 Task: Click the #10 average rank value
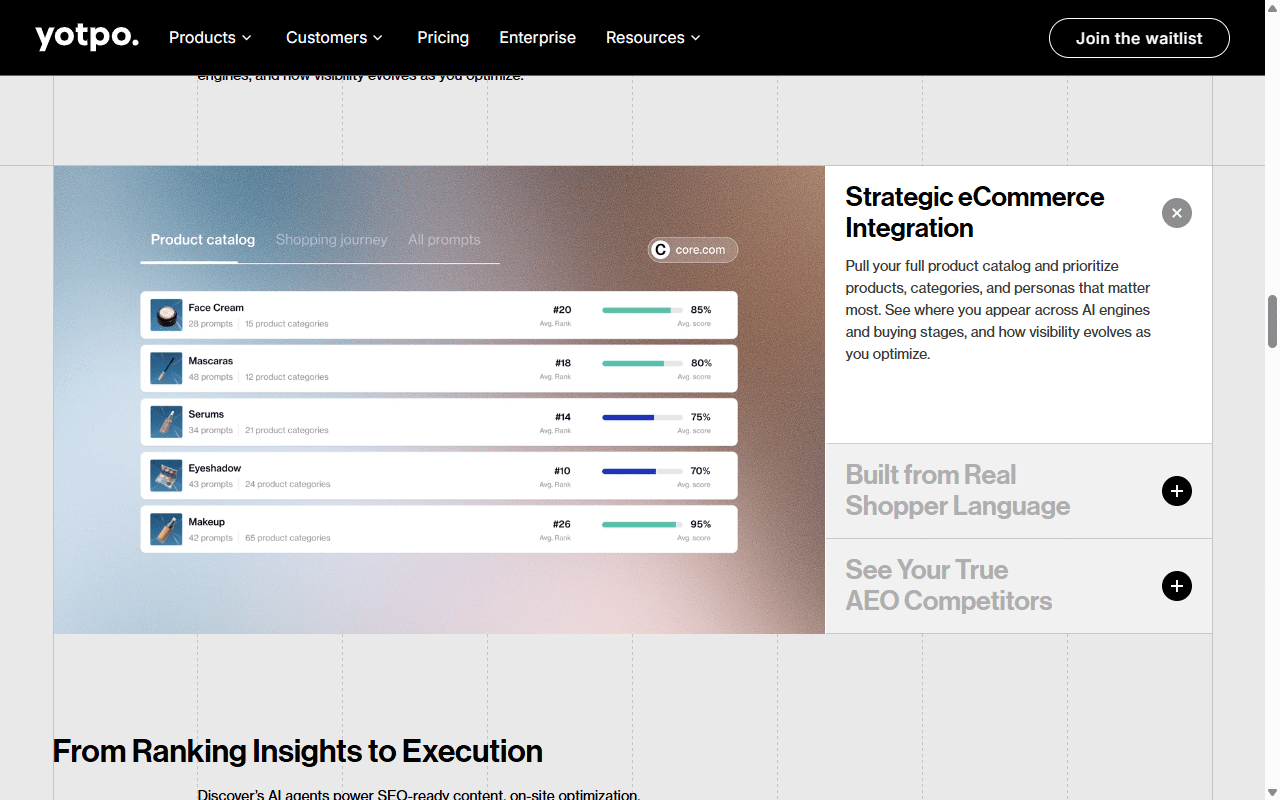[x=563, y=471]
